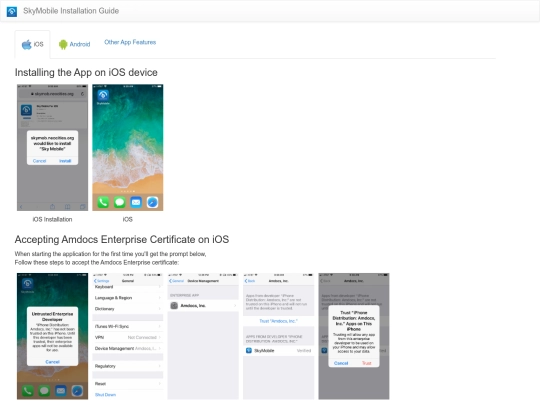Click the Safari icon in bottom-left screenshot dock
540x405 pixels.
pyautogui.click(x=77, y=391)
